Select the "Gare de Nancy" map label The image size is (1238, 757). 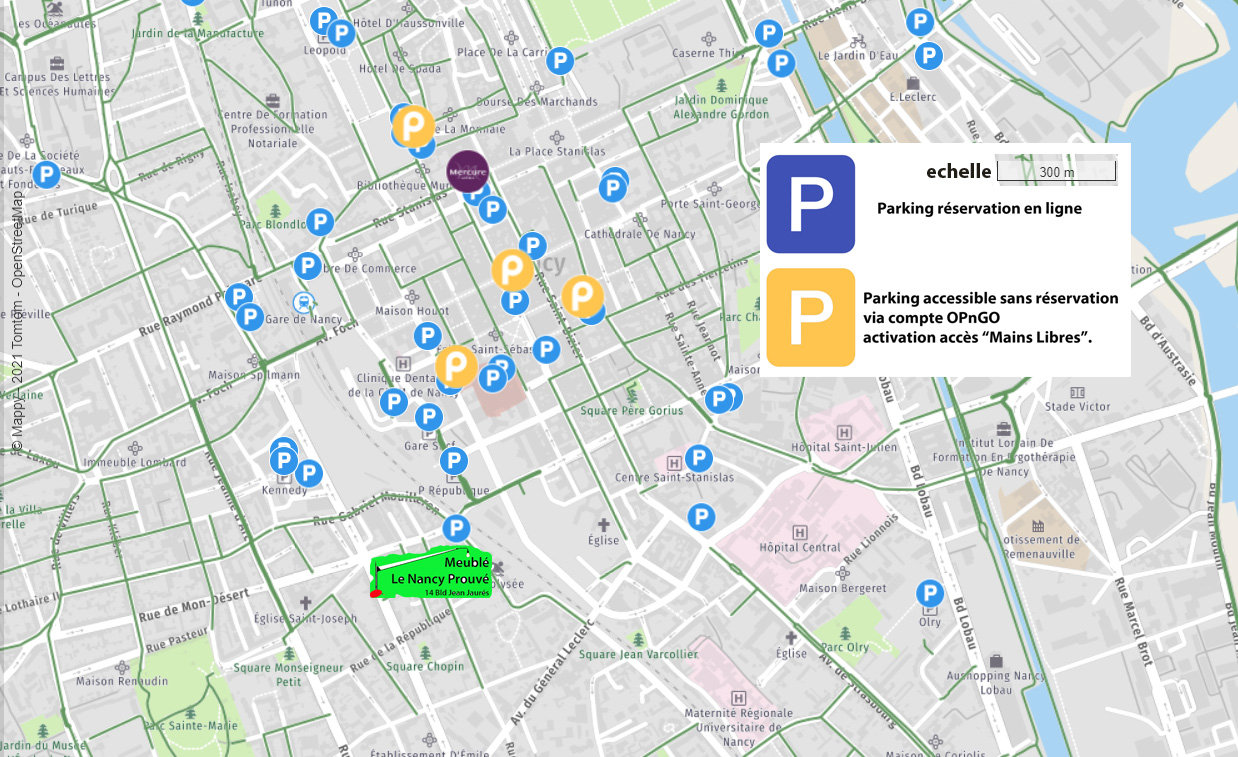[303, 319]
